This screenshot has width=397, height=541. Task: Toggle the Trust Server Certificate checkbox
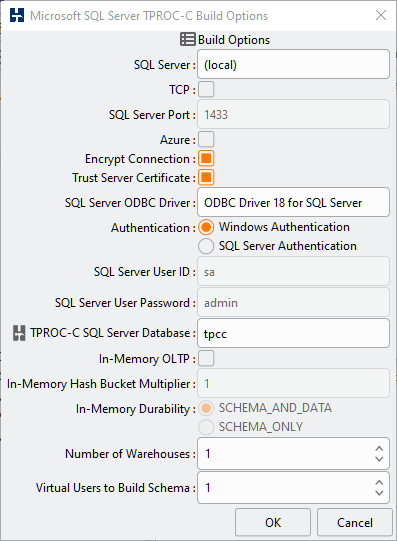pos(206,177)
